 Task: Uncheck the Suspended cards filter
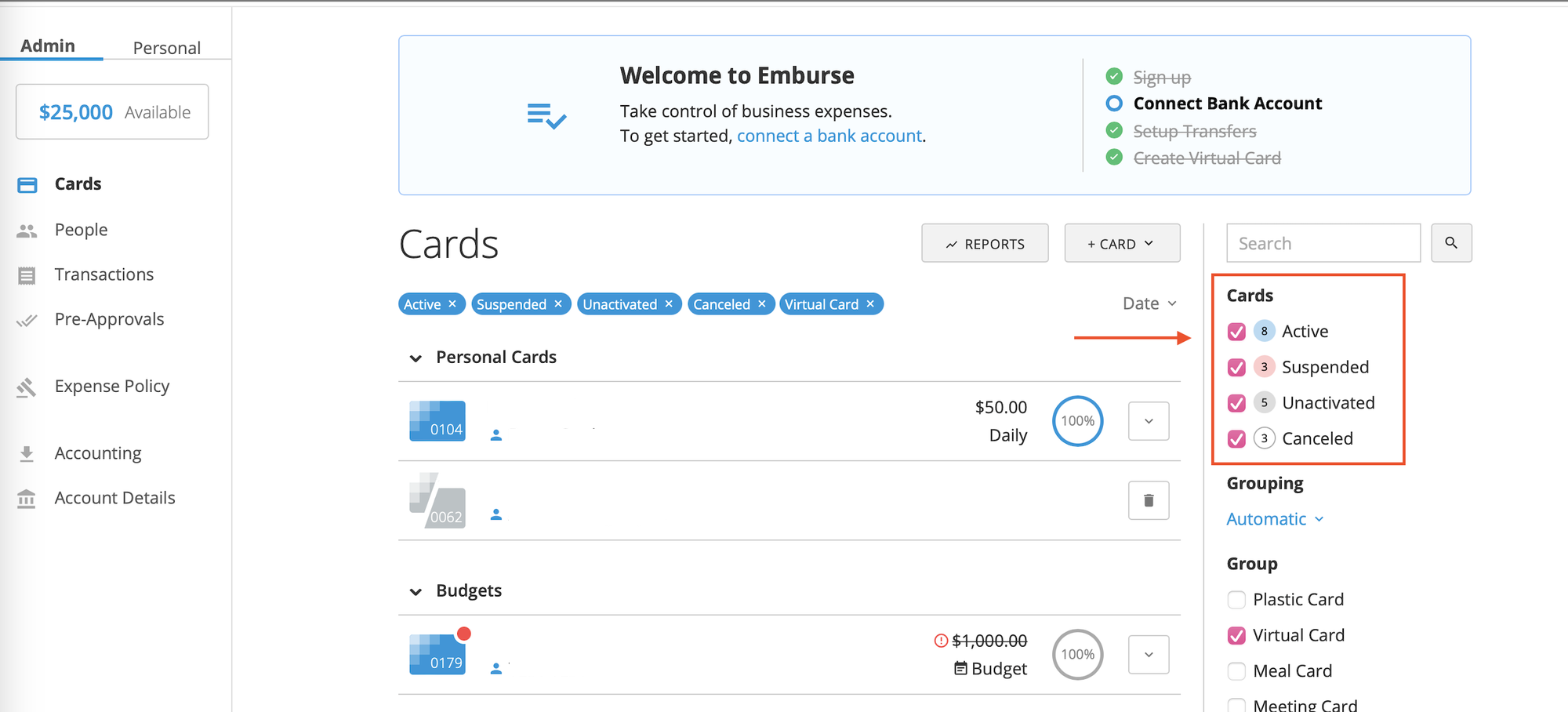[x=1236, y=367]
